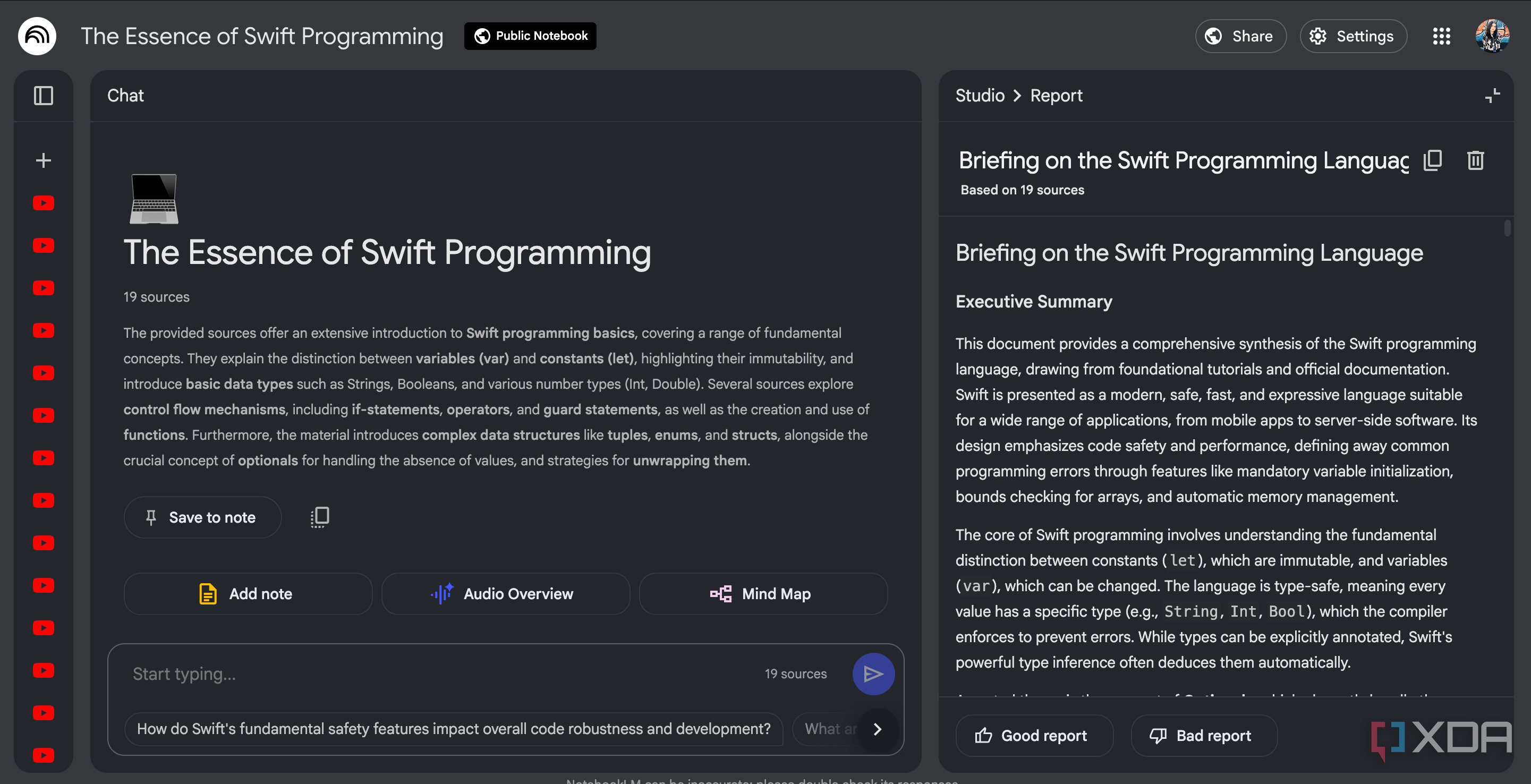Rate as Bad report
Screen dimensions: 1531x784
1204,736
